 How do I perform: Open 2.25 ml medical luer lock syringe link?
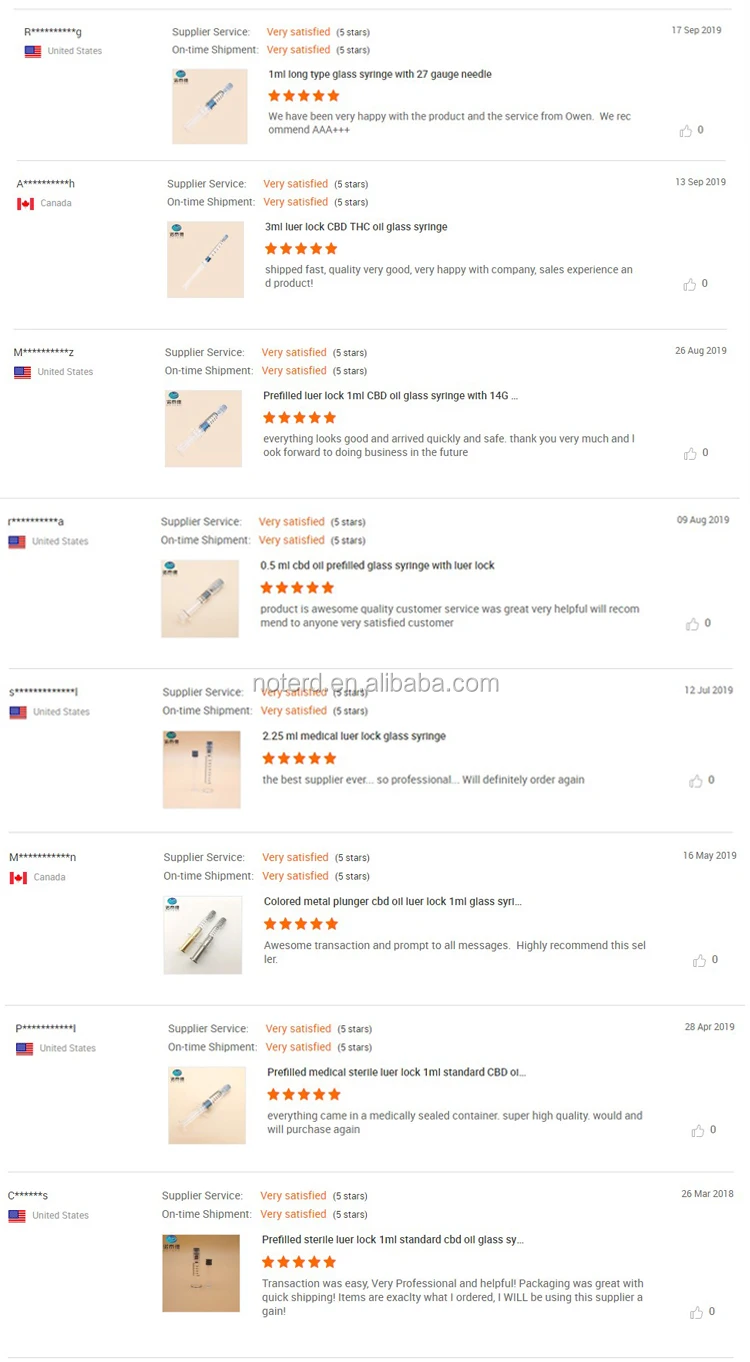pos(353,737)
